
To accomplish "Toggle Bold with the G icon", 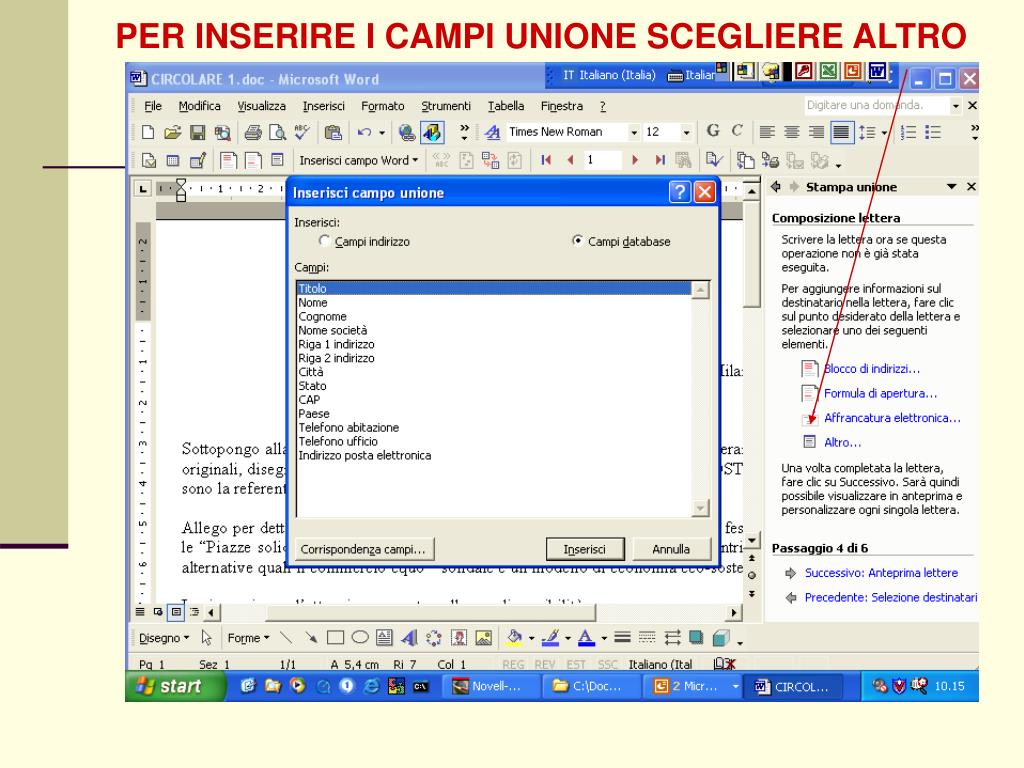I will (x=713, y=131).
